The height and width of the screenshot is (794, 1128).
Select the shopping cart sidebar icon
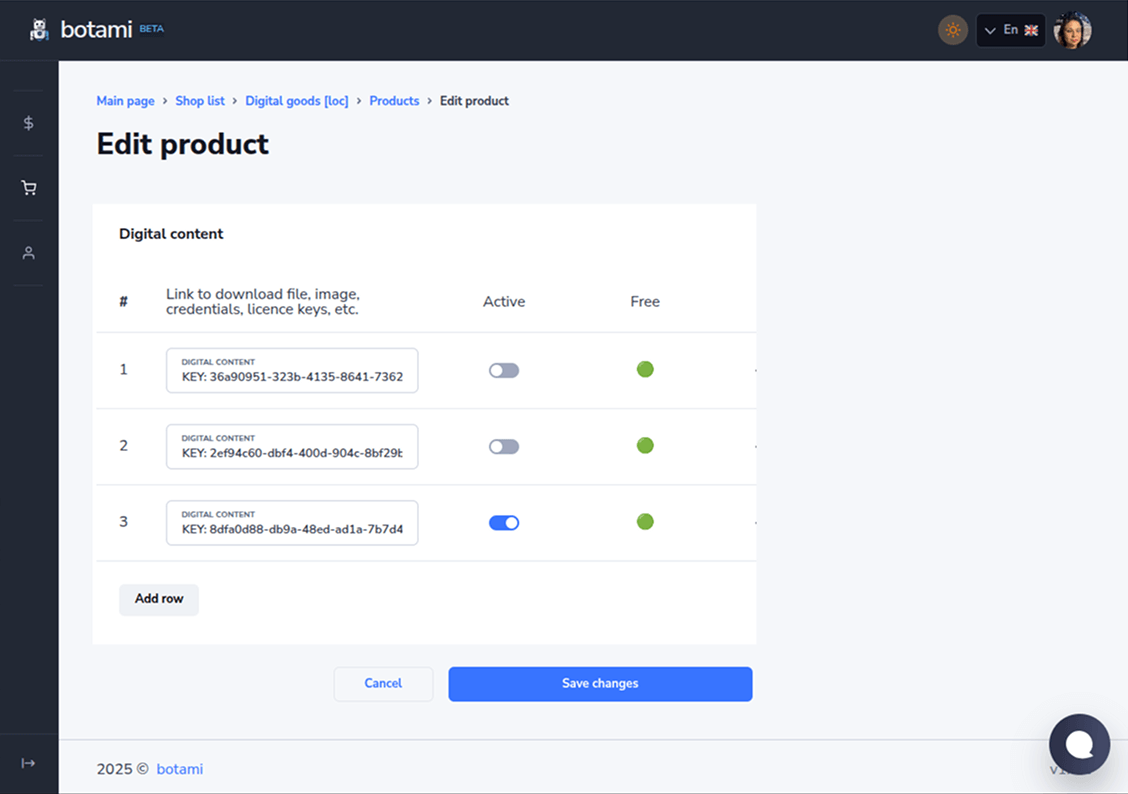tap(28, 187)
